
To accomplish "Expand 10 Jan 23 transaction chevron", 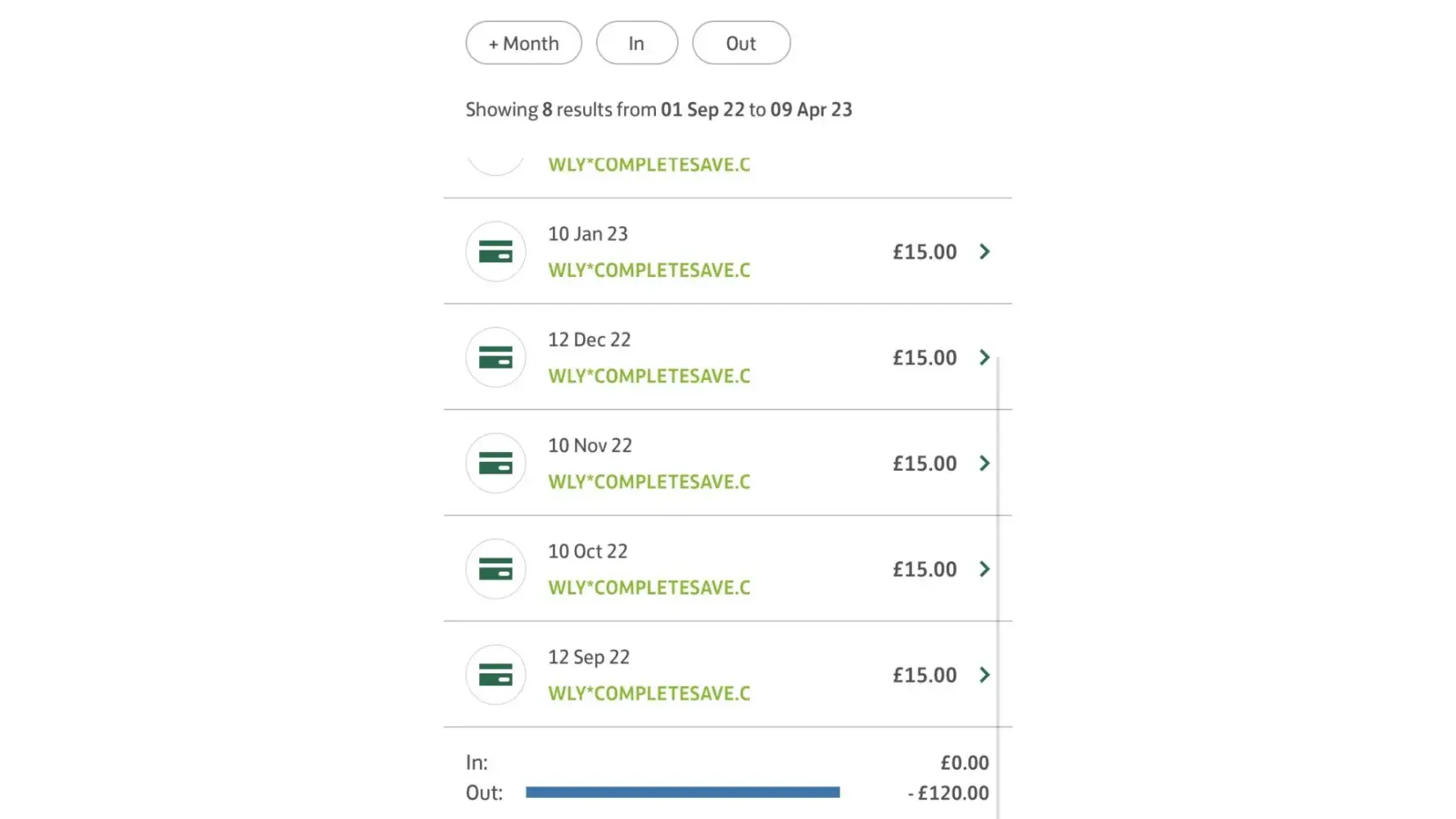I will coord(984,251).
